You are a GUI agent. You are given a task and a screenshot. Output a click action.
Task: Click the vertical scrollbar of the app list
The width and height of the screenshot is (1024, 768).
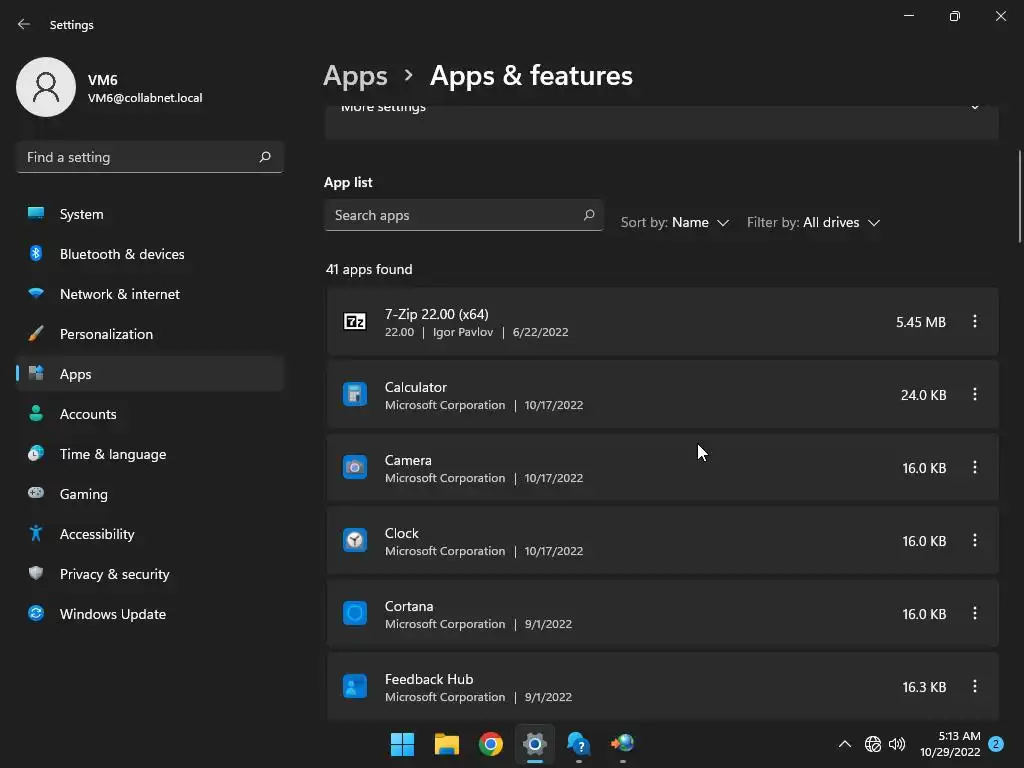[x=1019, y=197]
